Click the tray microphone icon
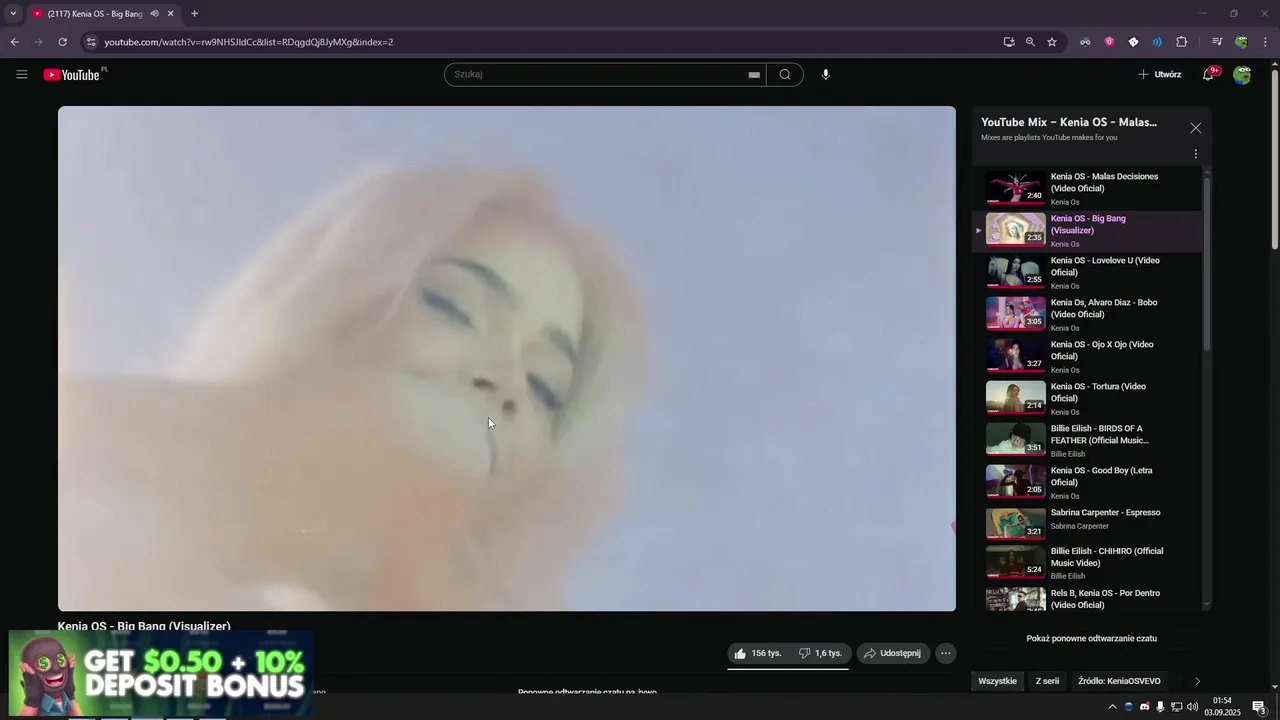Viewport: 1280px width, 720px height. pos(1160,707)
